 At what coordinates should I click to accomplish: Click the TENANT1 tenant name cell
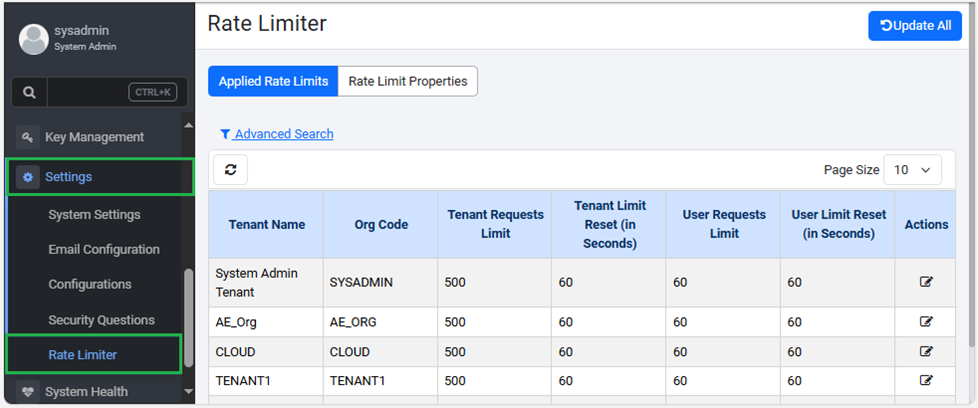coord(266,381)
